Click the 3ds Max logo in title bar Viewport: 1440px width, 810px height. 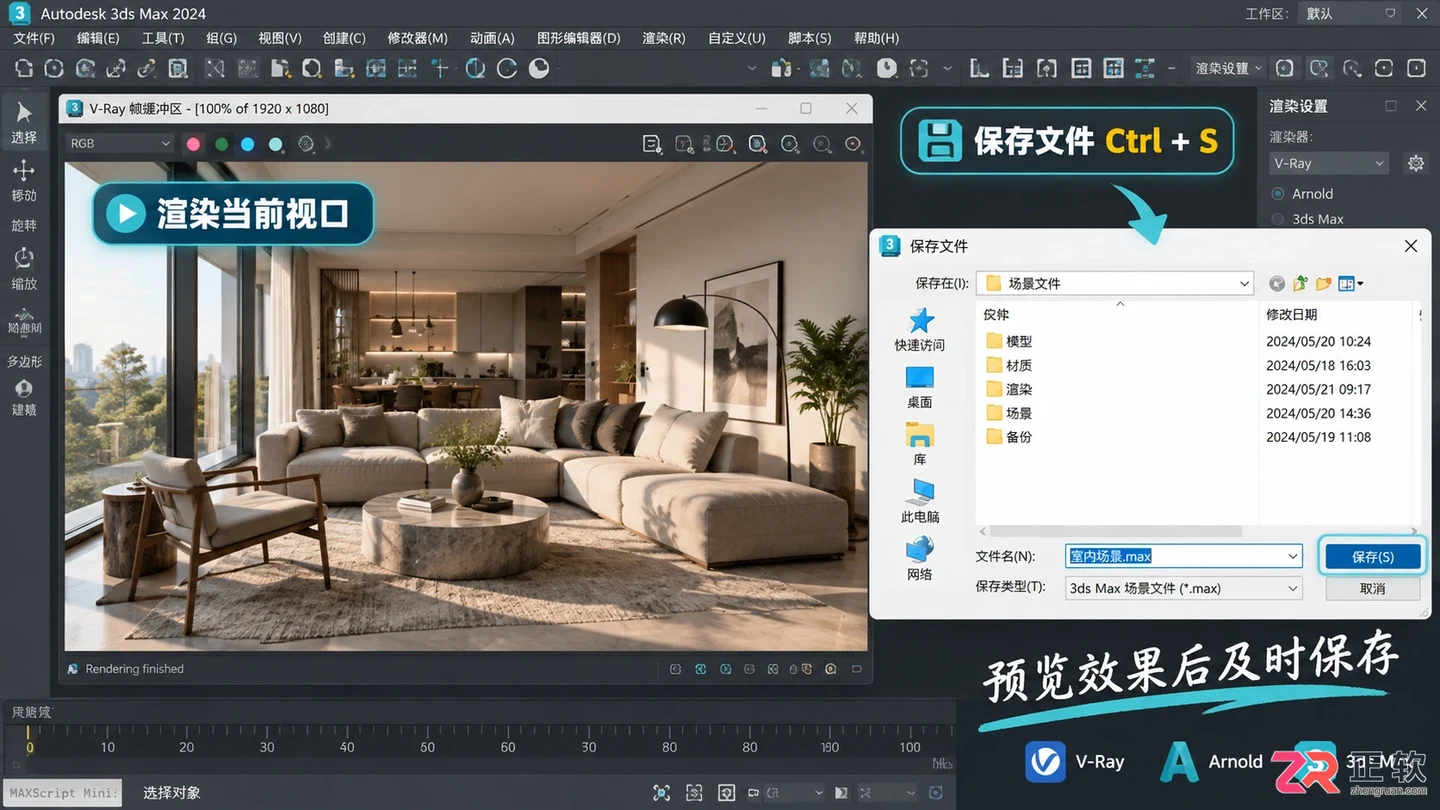(x=18, y=13)
